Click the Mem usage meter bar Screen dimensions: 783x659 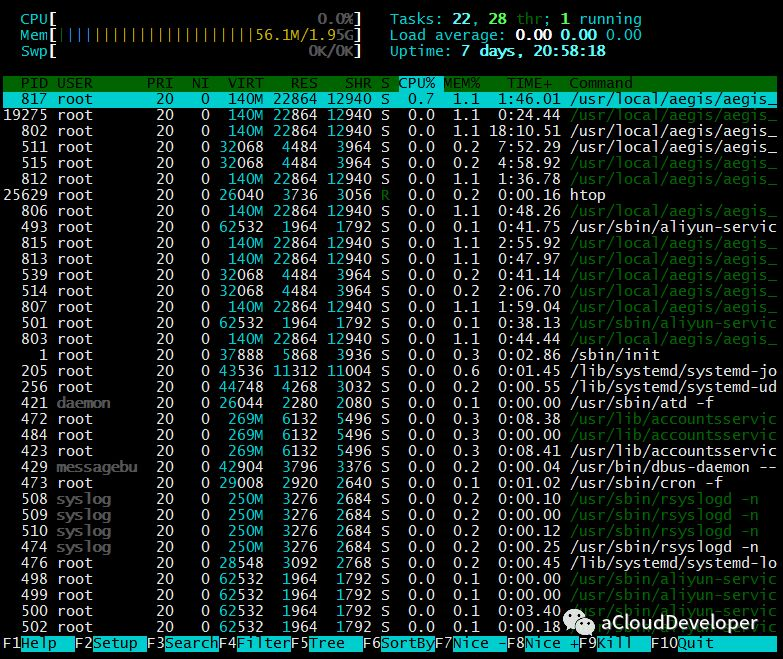(x=190, y=35)
